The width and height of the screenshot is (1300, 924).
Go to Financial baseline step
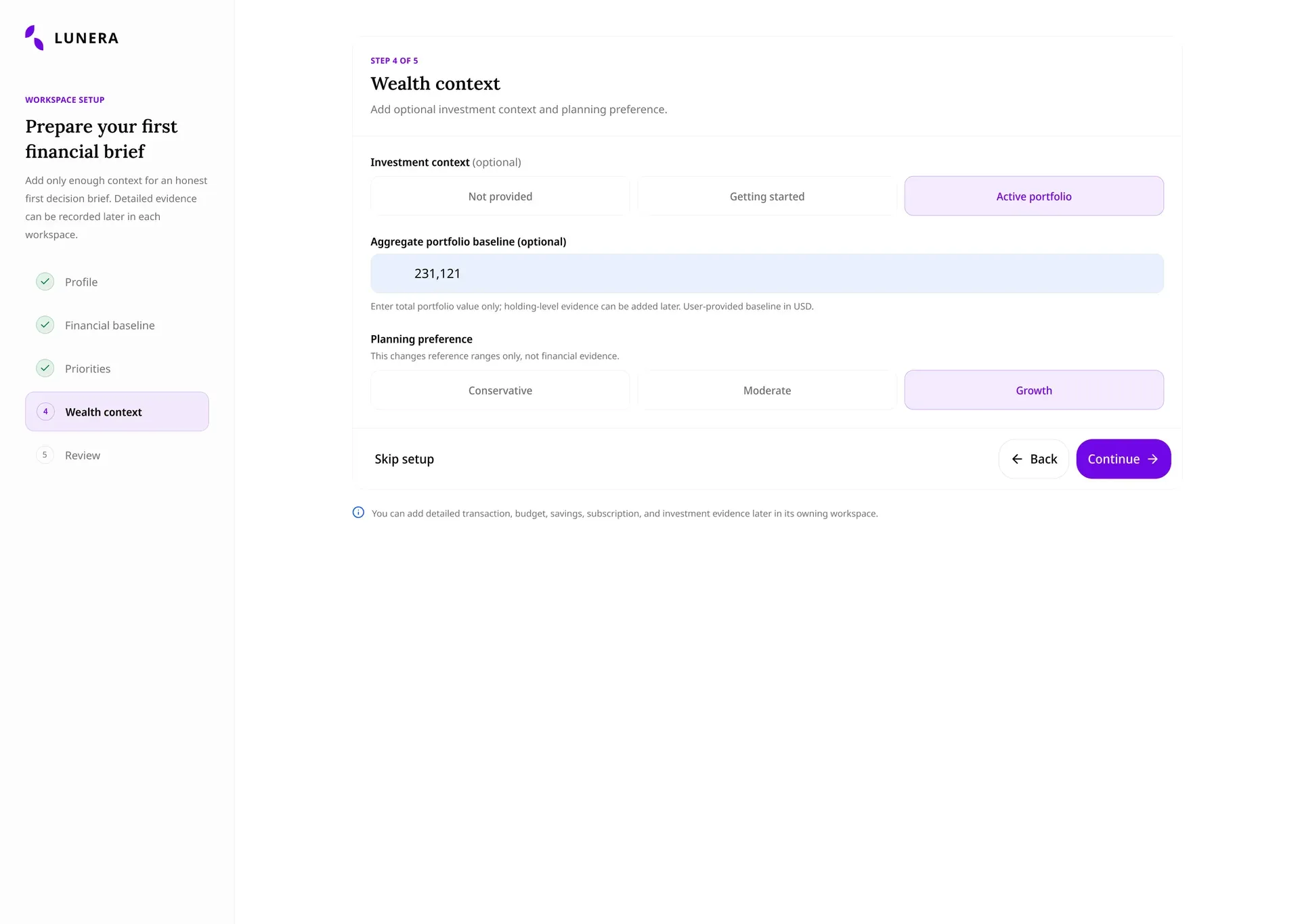(x=117, y=325)
